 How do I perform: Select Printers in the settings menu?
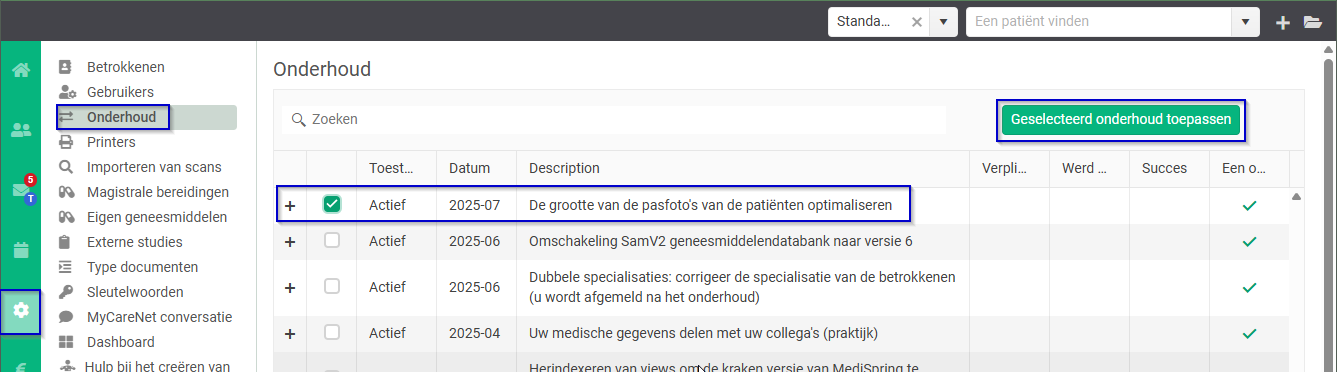point(111,142)
